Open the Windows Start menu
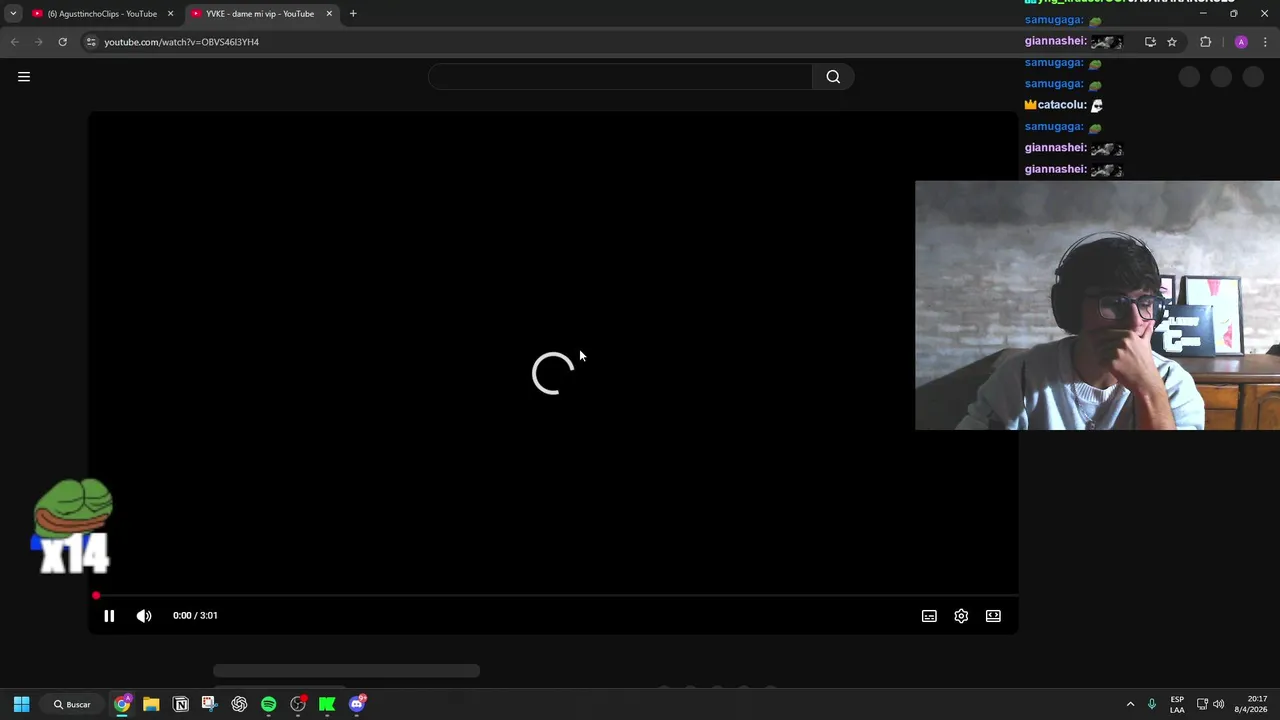 coord(21,704)
